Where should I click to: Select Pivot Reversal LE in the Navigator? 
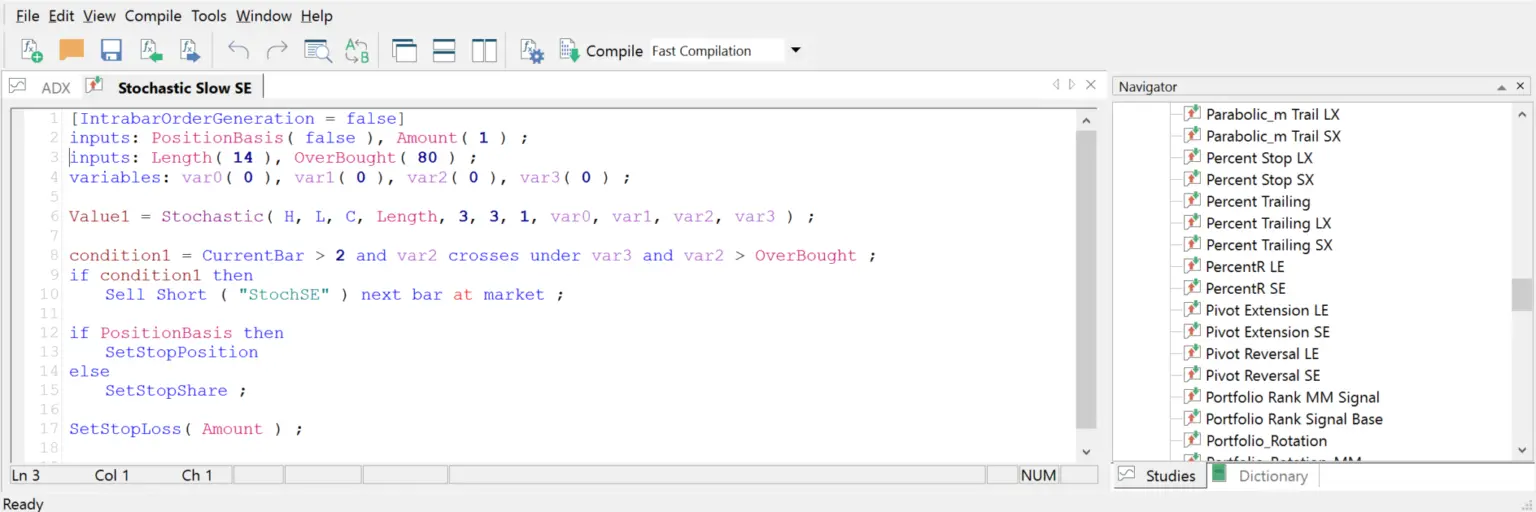pos(1262,354)
